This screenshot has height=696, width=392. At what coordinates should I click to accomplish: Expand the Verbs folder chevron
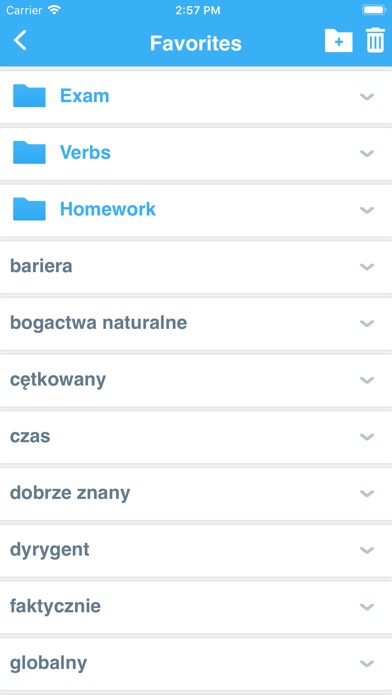[367, 153]
